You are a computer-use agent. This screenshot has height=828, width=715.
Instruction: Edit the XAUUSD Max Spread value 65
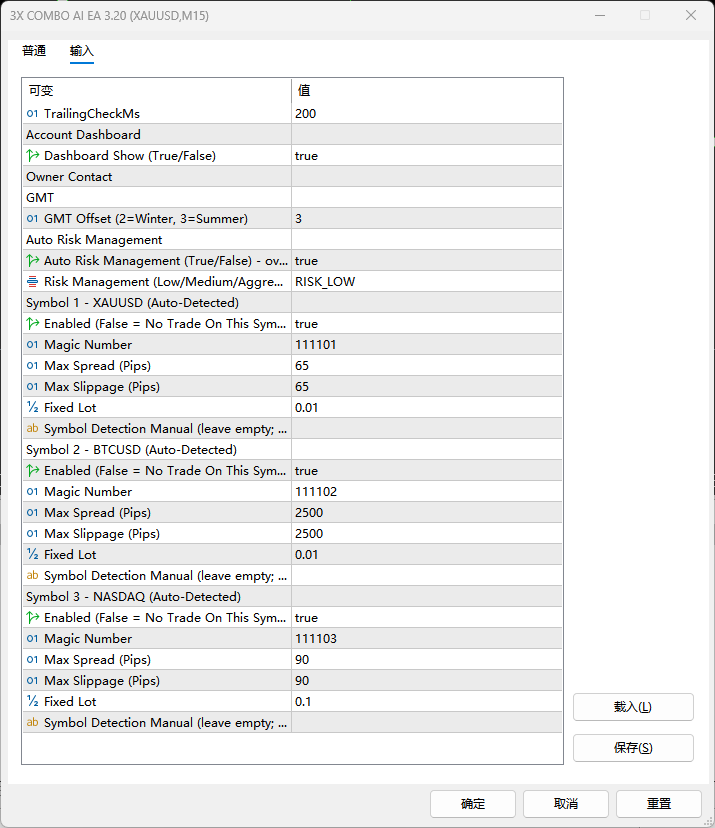click(x=427, y=365)
